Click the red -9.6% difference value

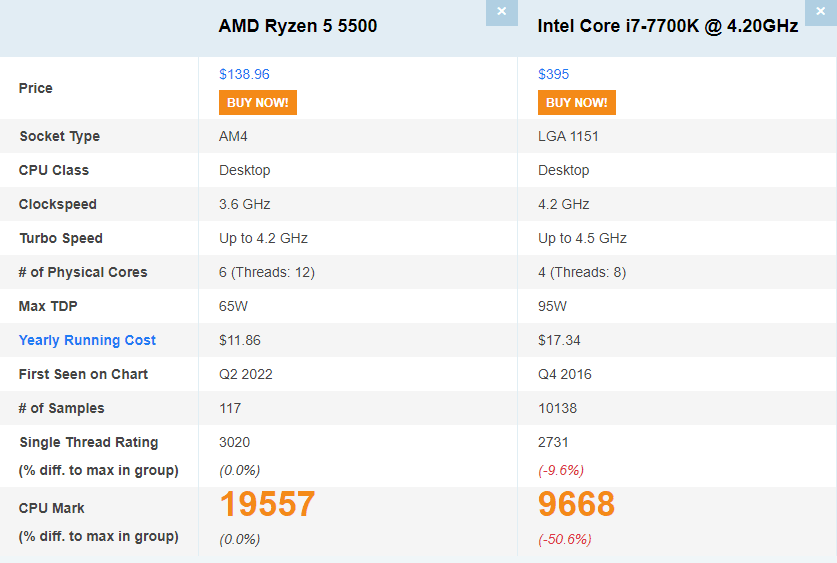click(x=561, y=470)
